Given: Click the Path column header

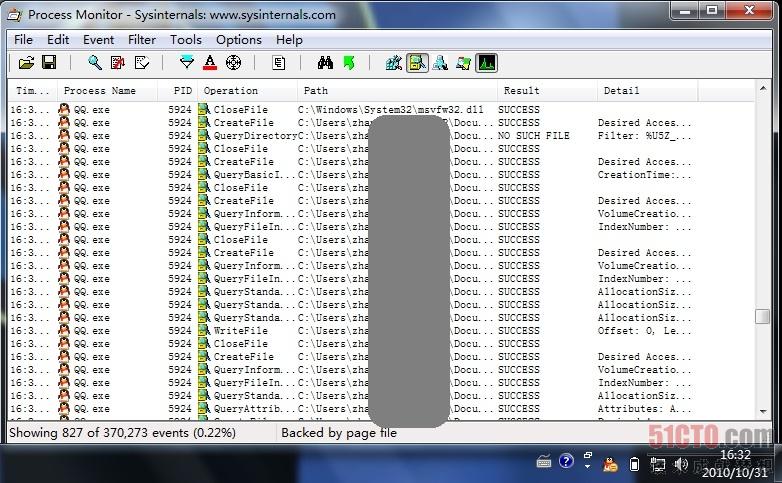Looking at the screenshot, I should pos(397,91).
